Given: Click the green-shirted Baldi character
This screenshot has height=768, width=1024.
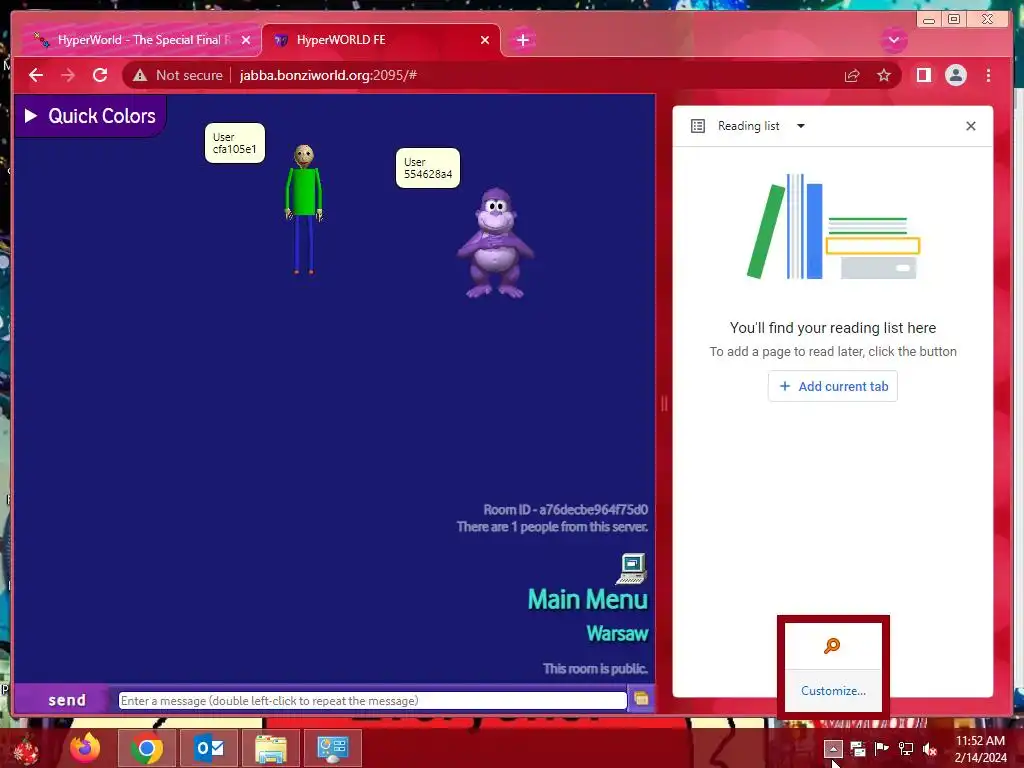Looking at the screenshot, I should coord(304,209).
